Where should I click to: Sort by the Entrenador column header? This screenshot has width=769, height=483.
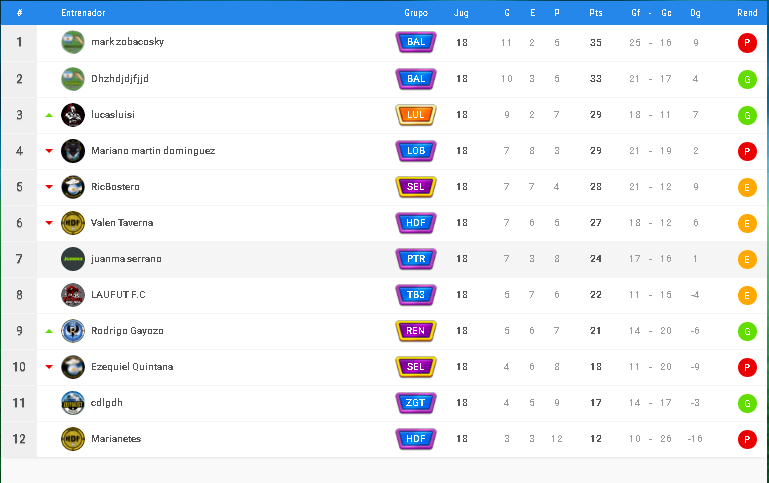[83, 13]
